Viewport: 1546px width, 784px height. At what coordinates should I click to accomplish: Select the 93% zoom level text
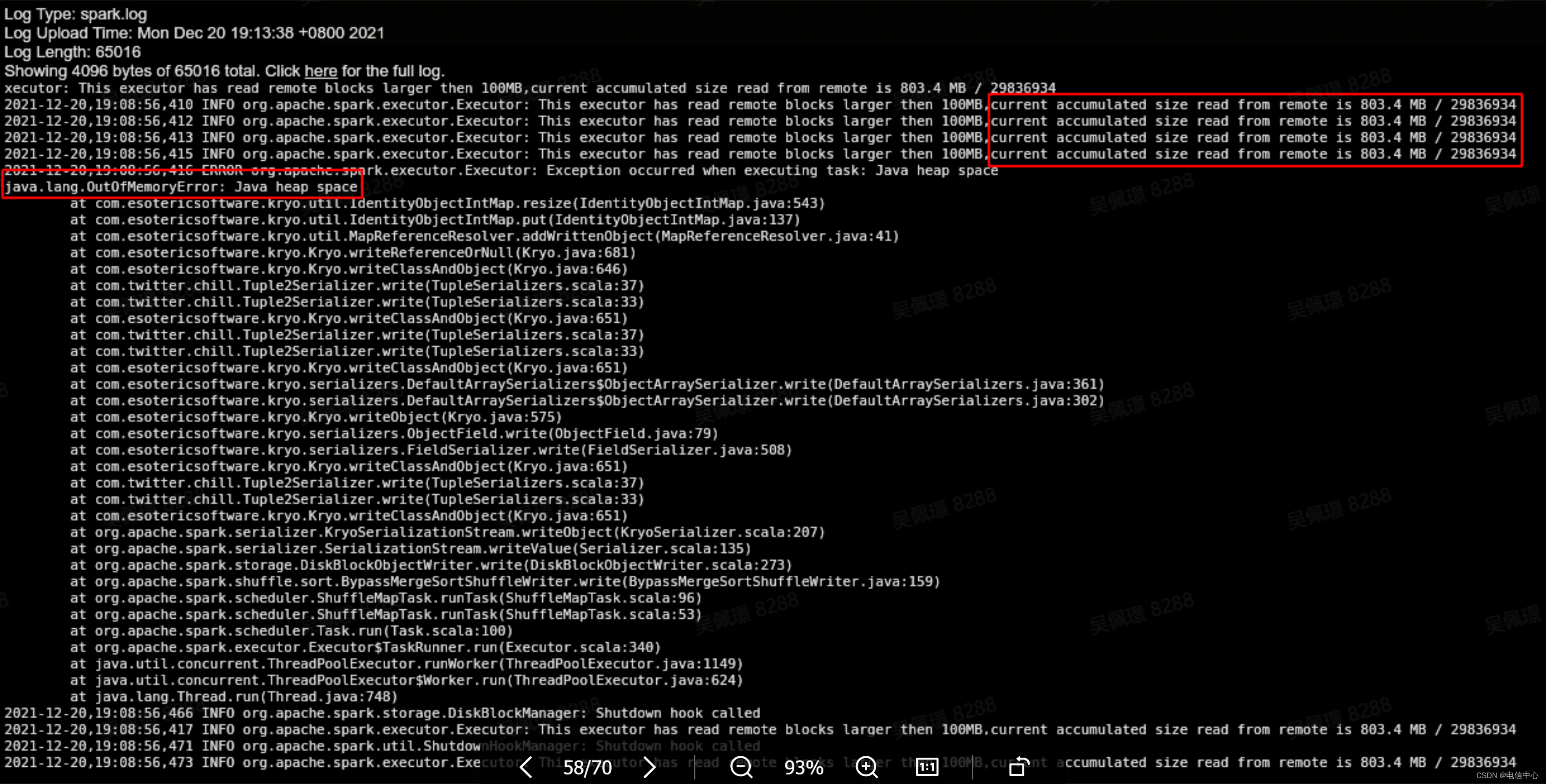click(x=803, y=767)
